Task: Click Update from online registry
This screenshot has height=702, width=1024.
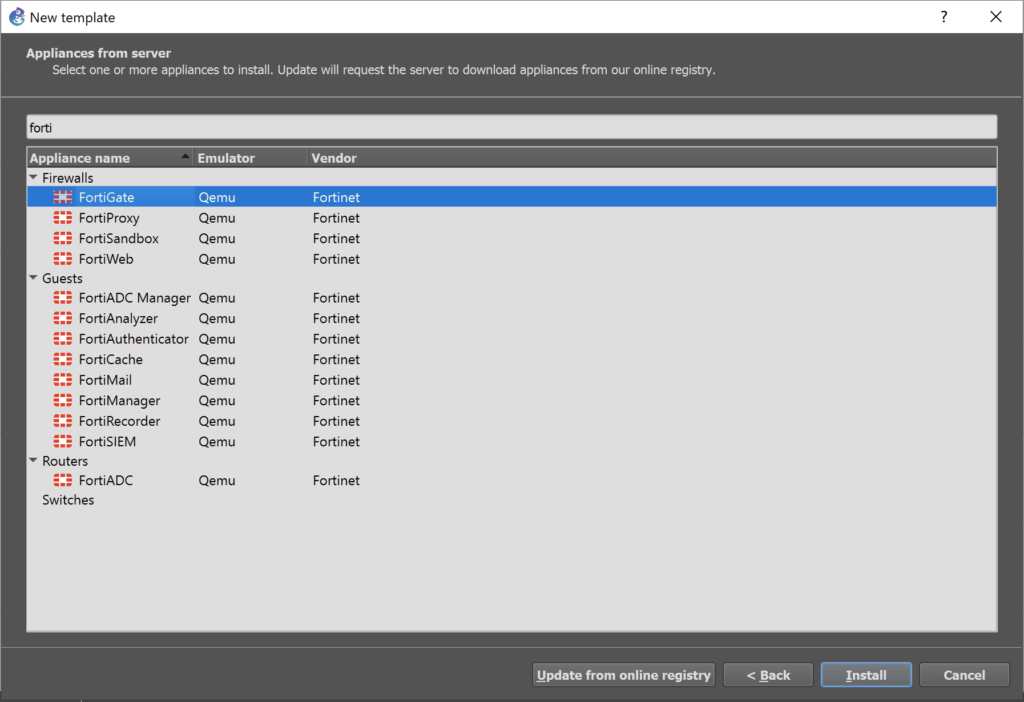Action: [x=622, y=674]
